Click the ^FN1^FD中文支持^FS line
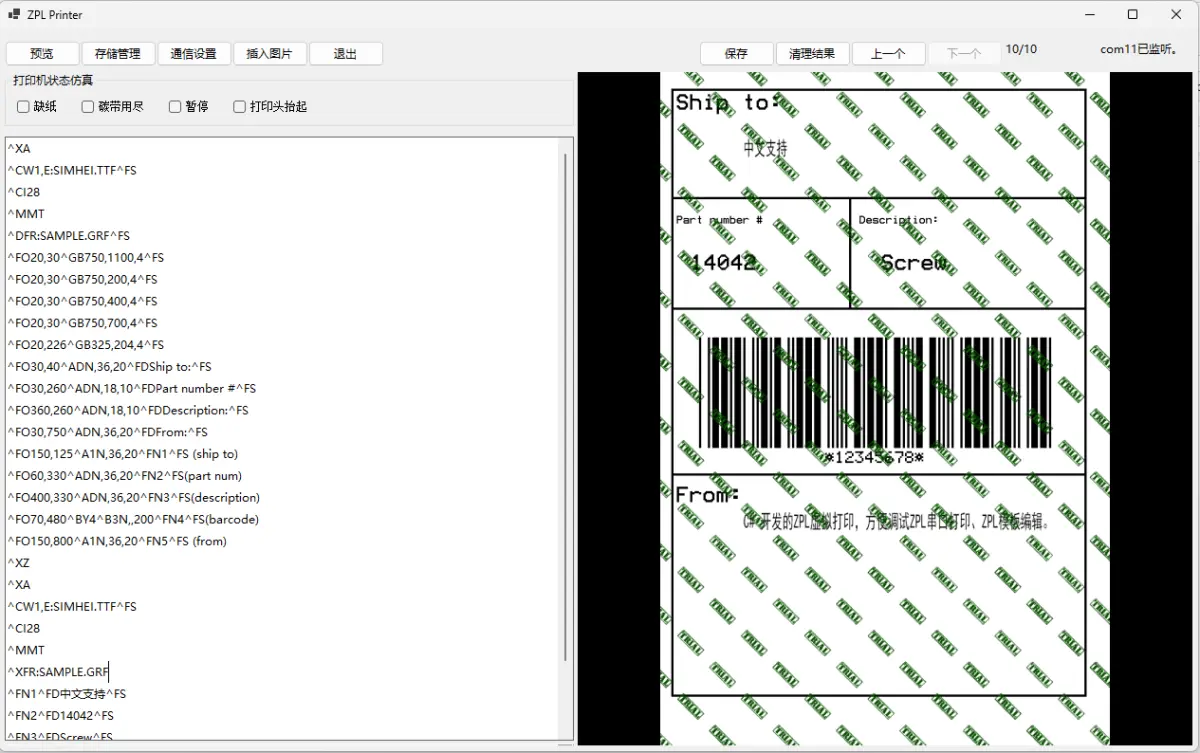 pos(66,694)
